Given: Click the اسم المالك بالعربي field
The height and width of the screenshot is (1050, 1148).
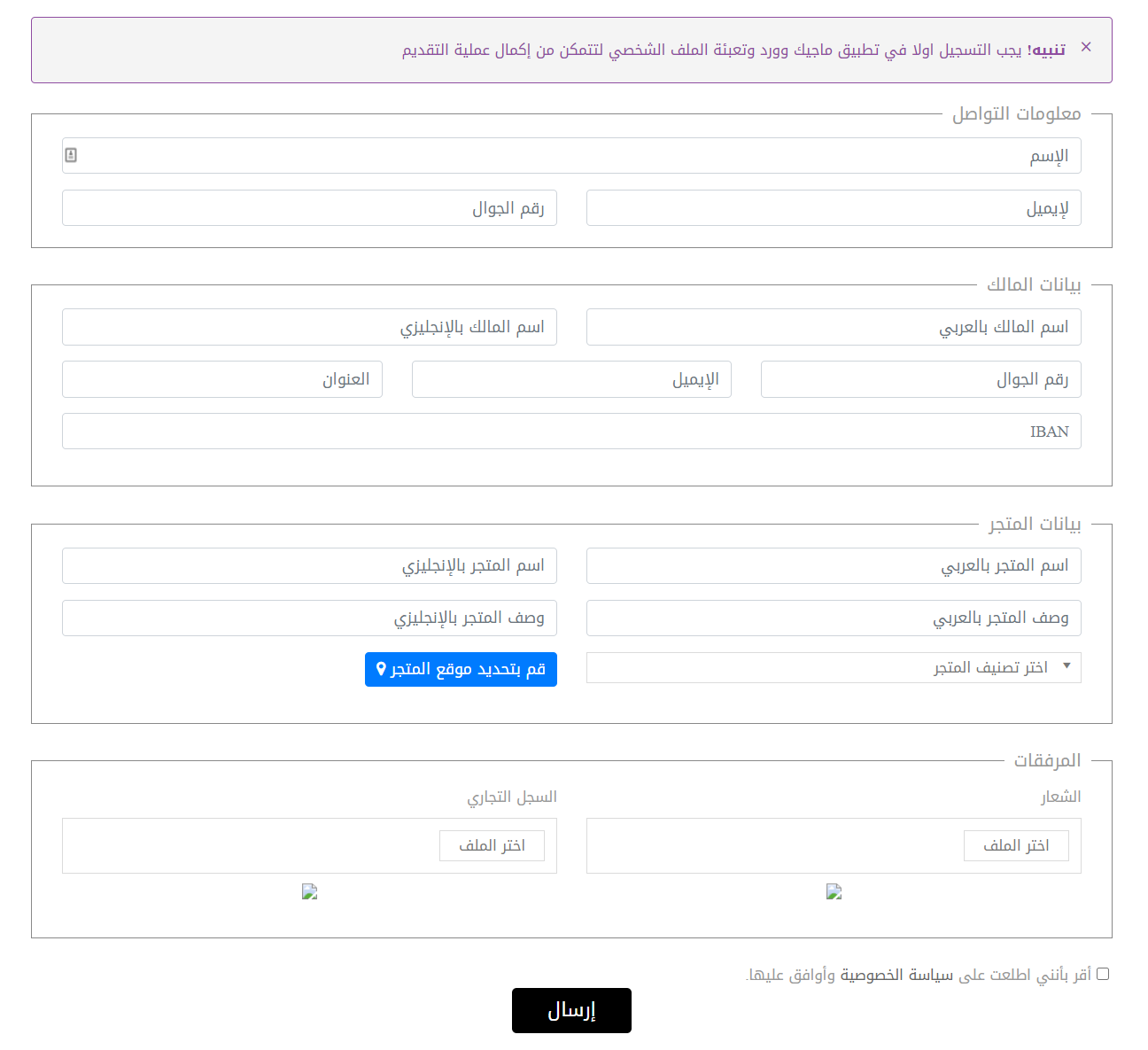Looking at the screenshot, I should tap(833, 327).
